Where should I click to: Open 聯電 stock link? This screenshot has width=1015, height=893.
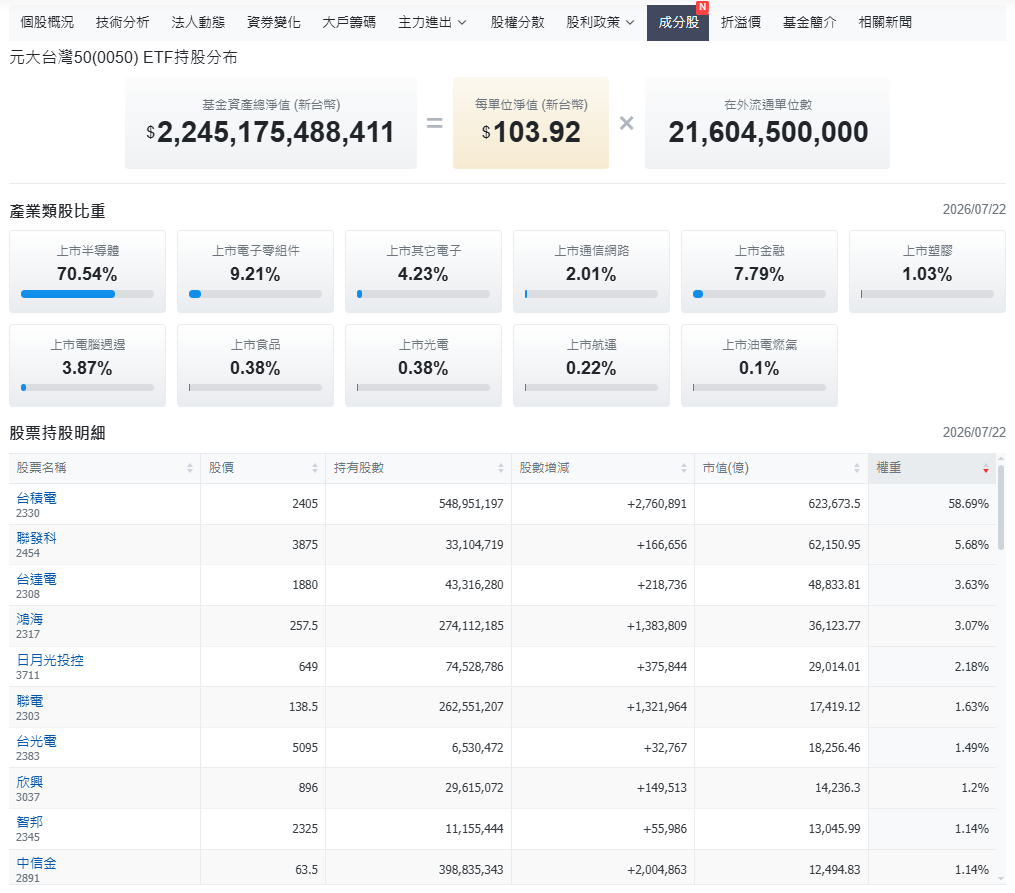tap(30, 701)
